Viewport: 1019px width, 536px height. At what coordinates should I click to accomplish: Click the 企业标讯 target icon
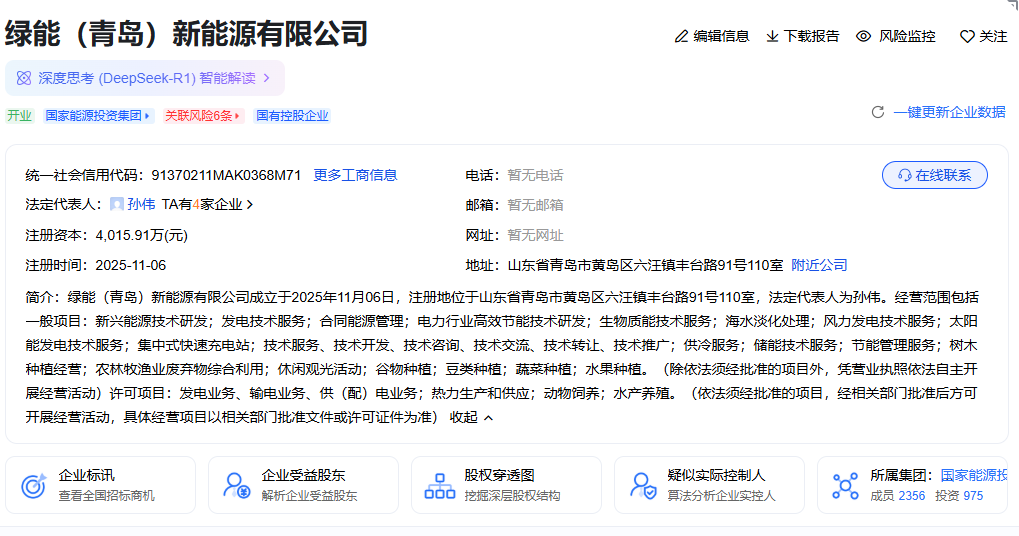[x=34, y=485]
